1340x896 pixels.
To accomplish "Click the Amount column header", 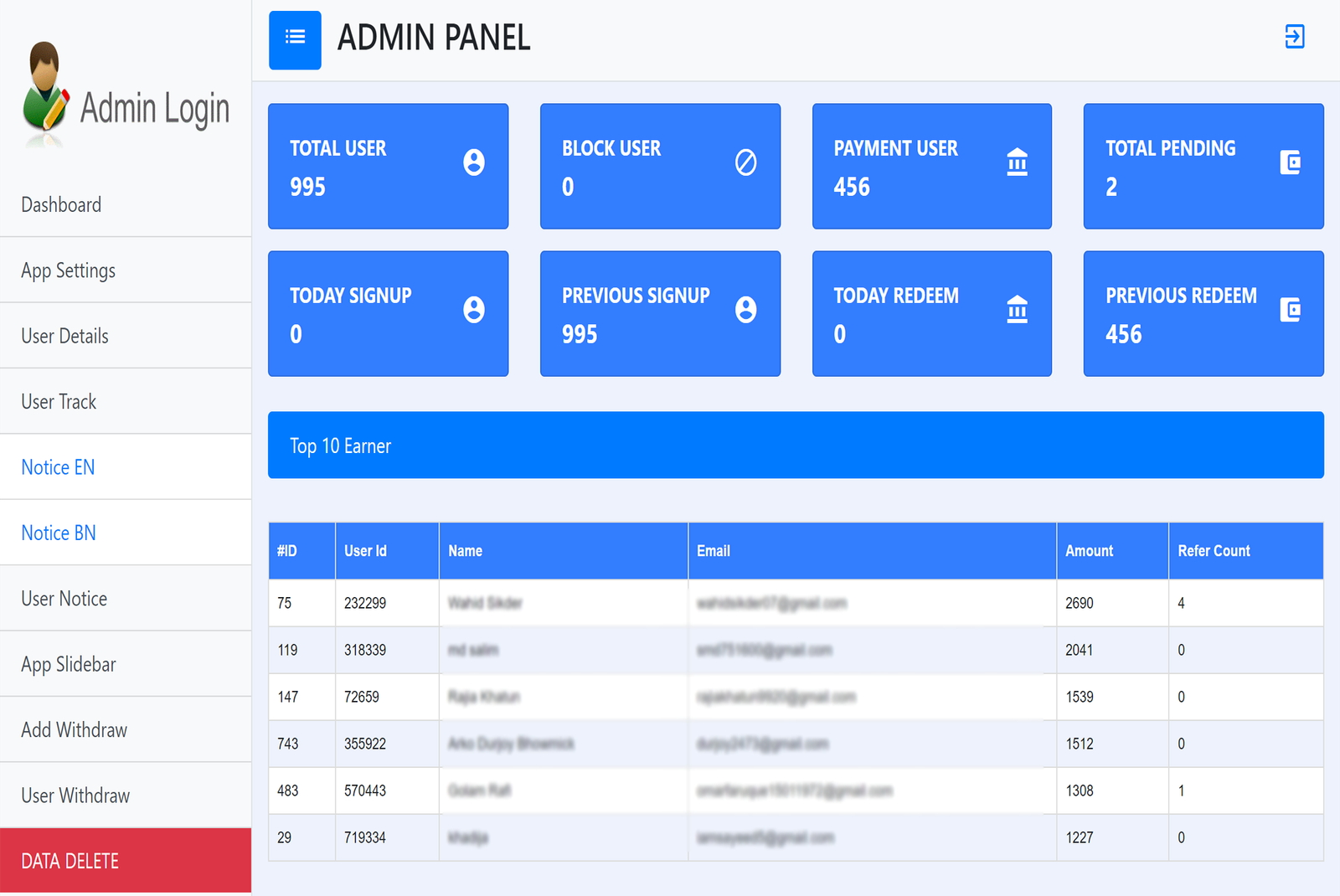I will (x=1089, y=551).
